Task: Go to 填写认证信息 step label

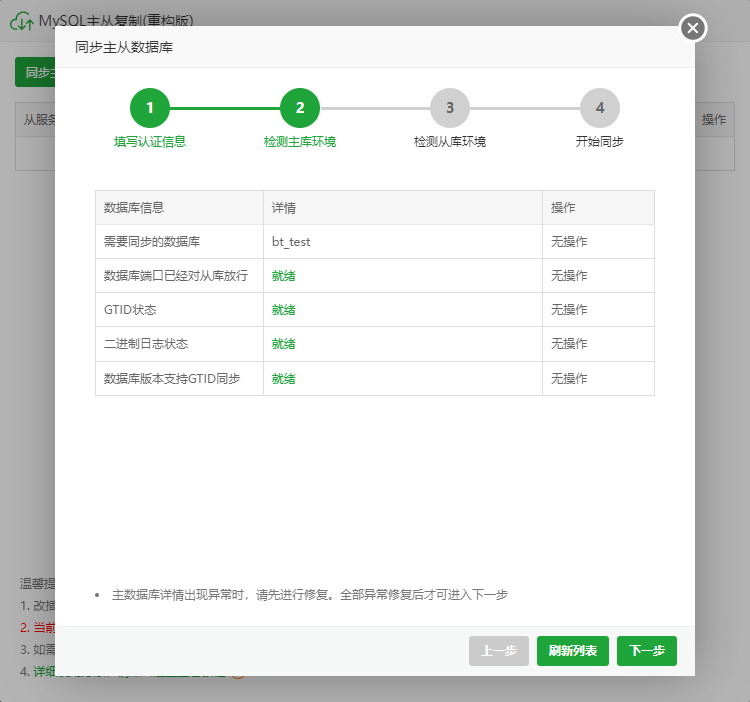Action: click(x=150, y=142)
